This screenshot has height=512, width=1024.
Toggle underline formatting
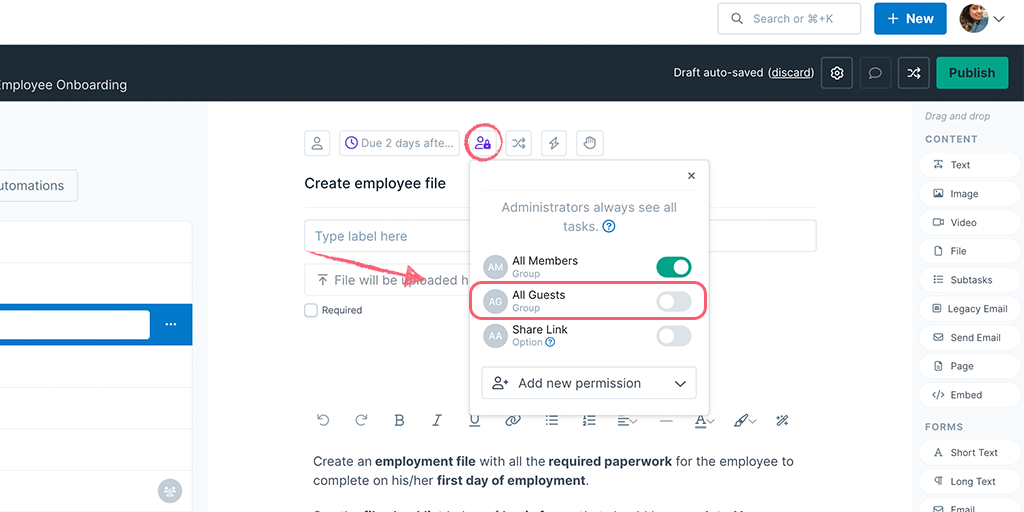[x=475, y=421]
